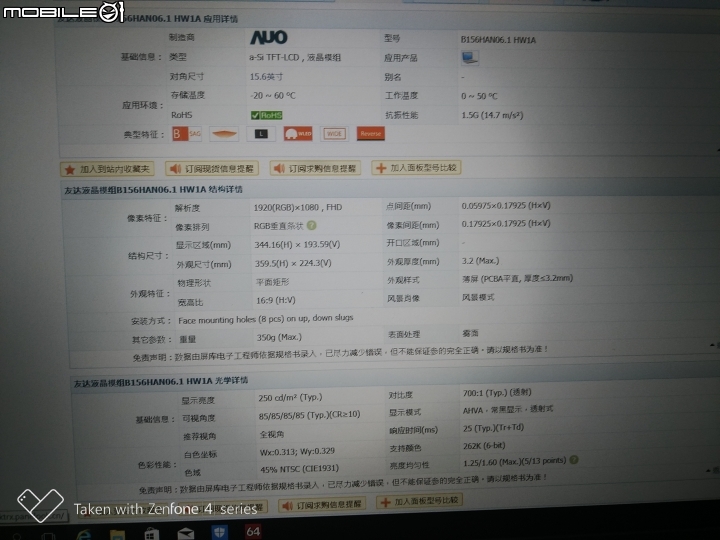
Task: Click weight value 350g (Max.)
Action: point(279,337)
